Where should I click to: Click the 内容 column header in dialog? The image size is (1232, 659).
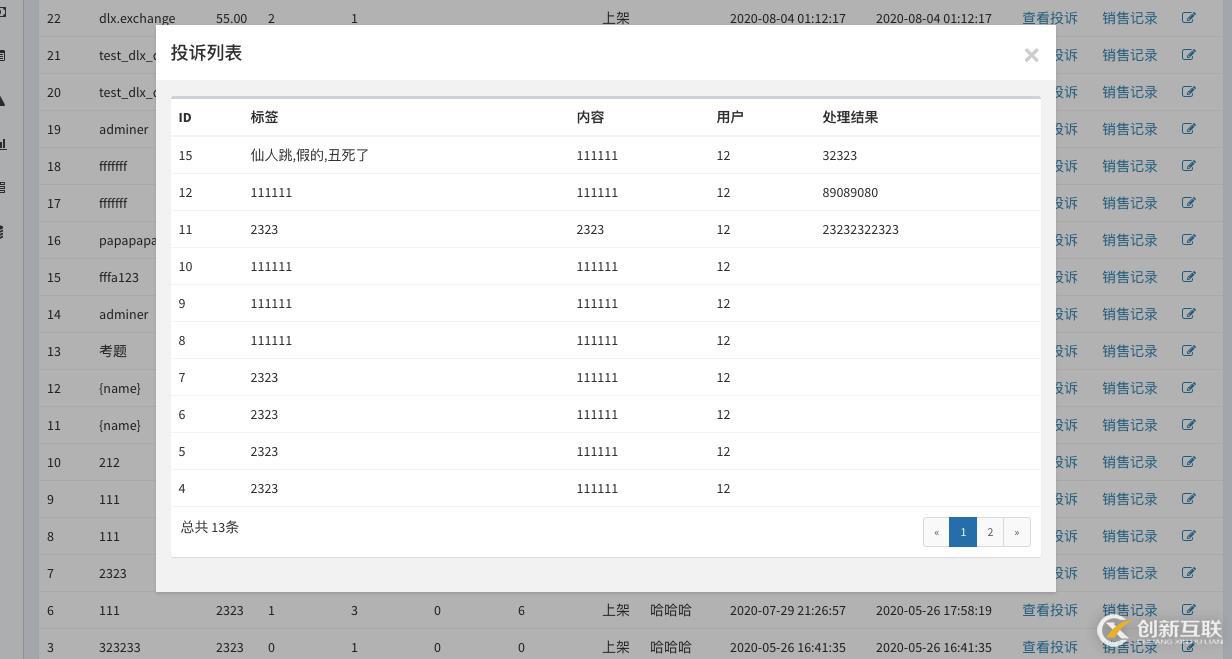[x=590, y=117]
